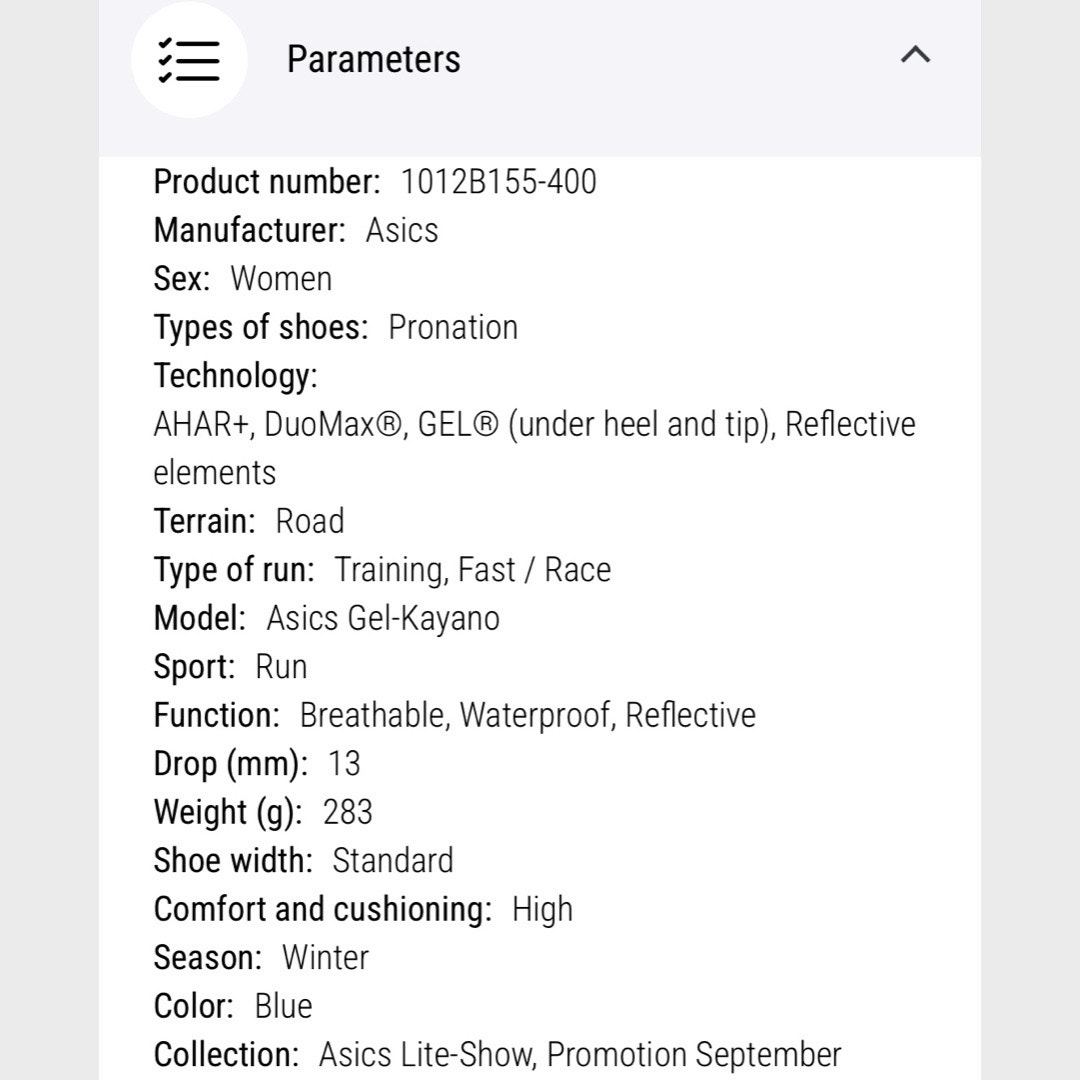Image resolution: width=1080 pixels, height=1080 pixels.
Task: Click the Standard shoe width value
Action: coord(393,861)
